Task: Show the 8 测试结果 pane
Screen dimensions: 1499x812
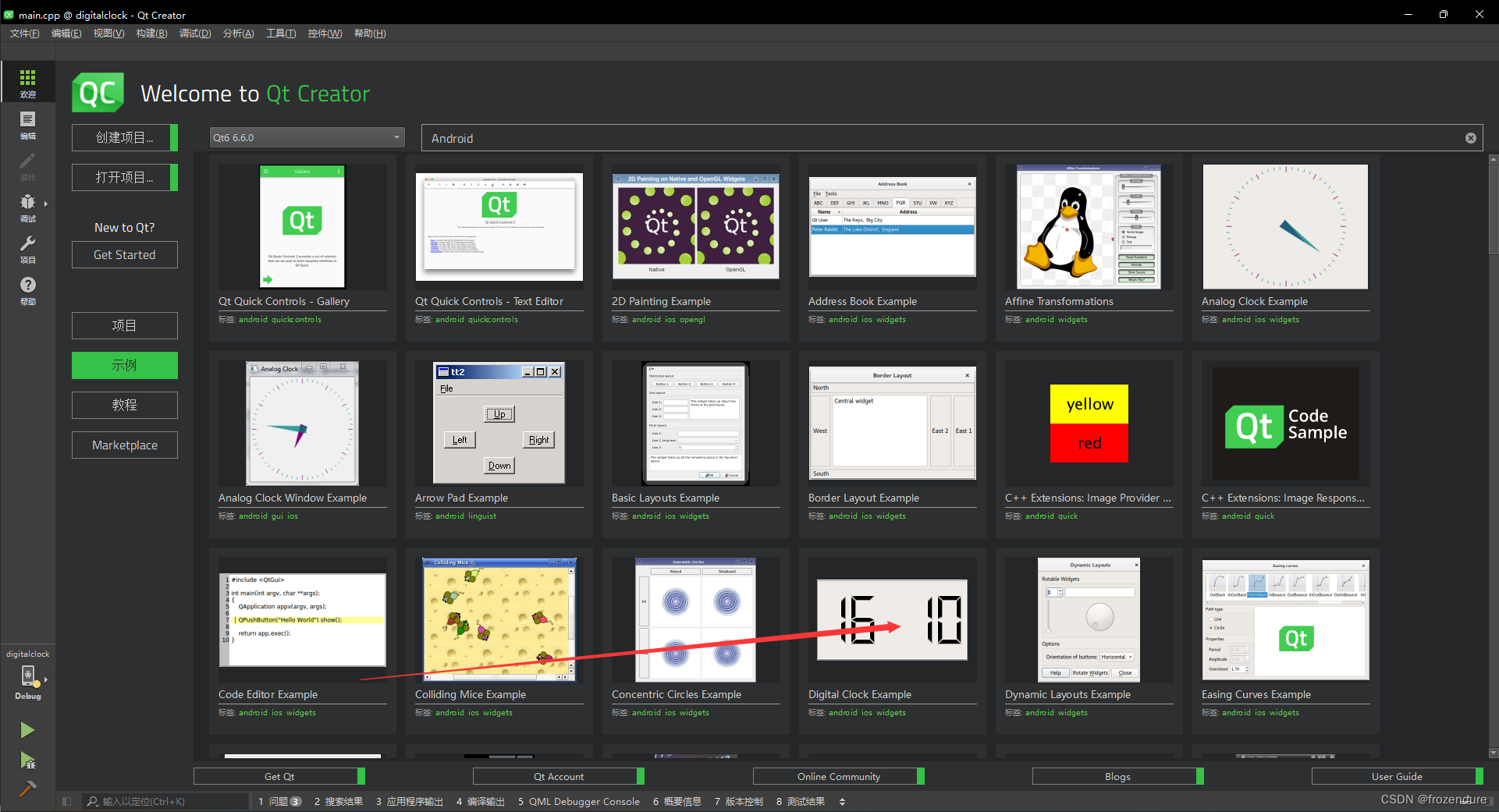Action: 801,801
